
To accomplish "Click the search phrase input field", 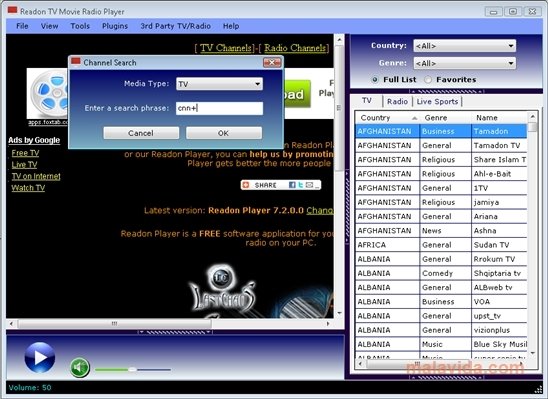I will [x=219, y=108].
